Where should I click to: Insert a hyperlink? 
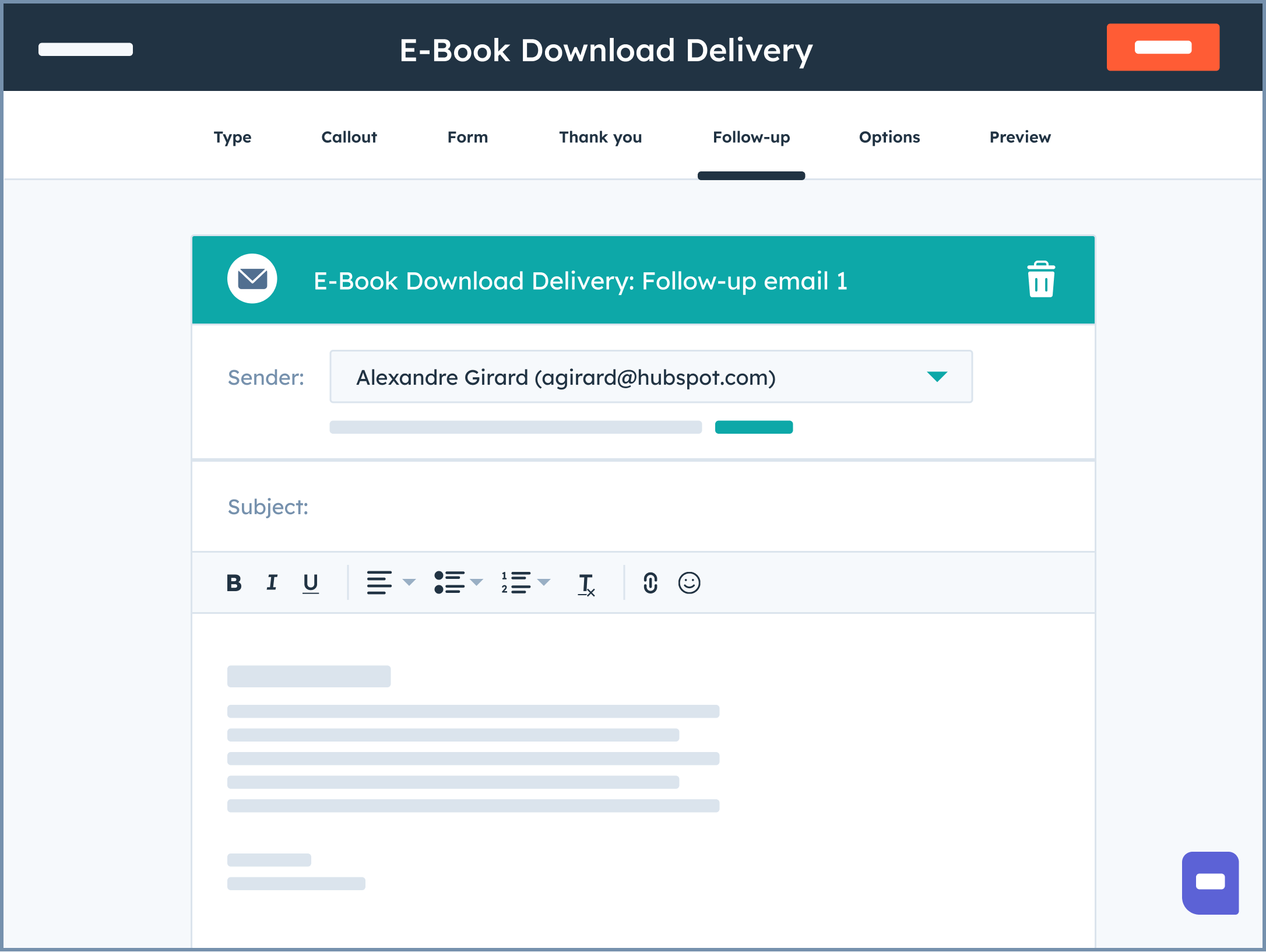pos(650,582)
